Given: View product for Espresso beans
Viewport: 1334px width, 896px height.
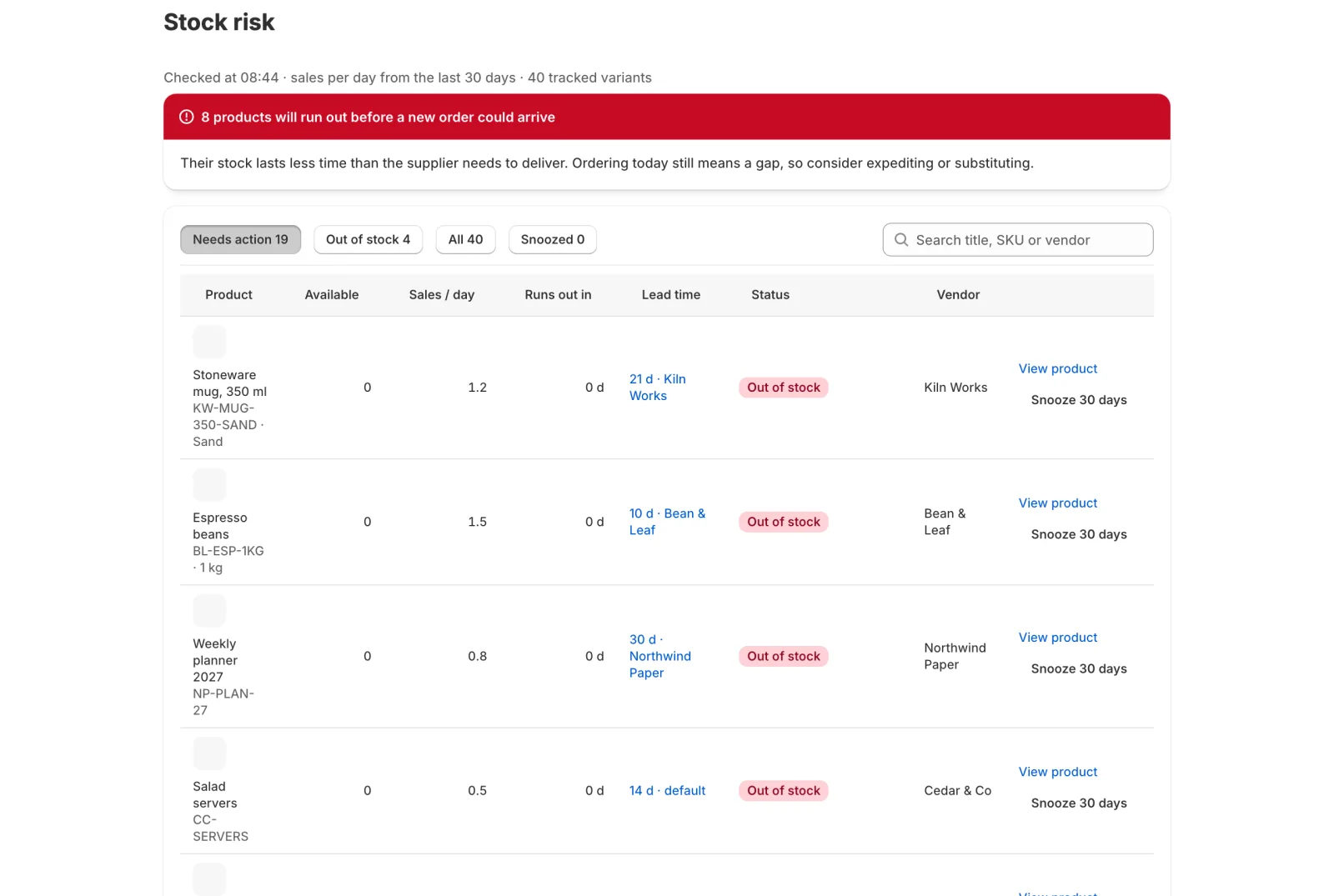Looking at the screenshot, I should point(1057,503).
